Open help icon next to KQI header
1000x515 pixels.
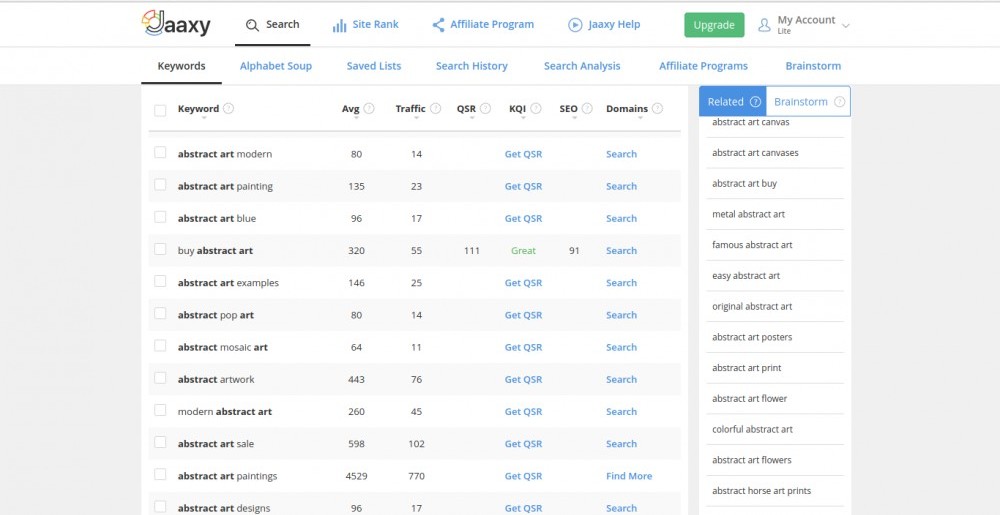pyautogui.click(x=536, y=108)
